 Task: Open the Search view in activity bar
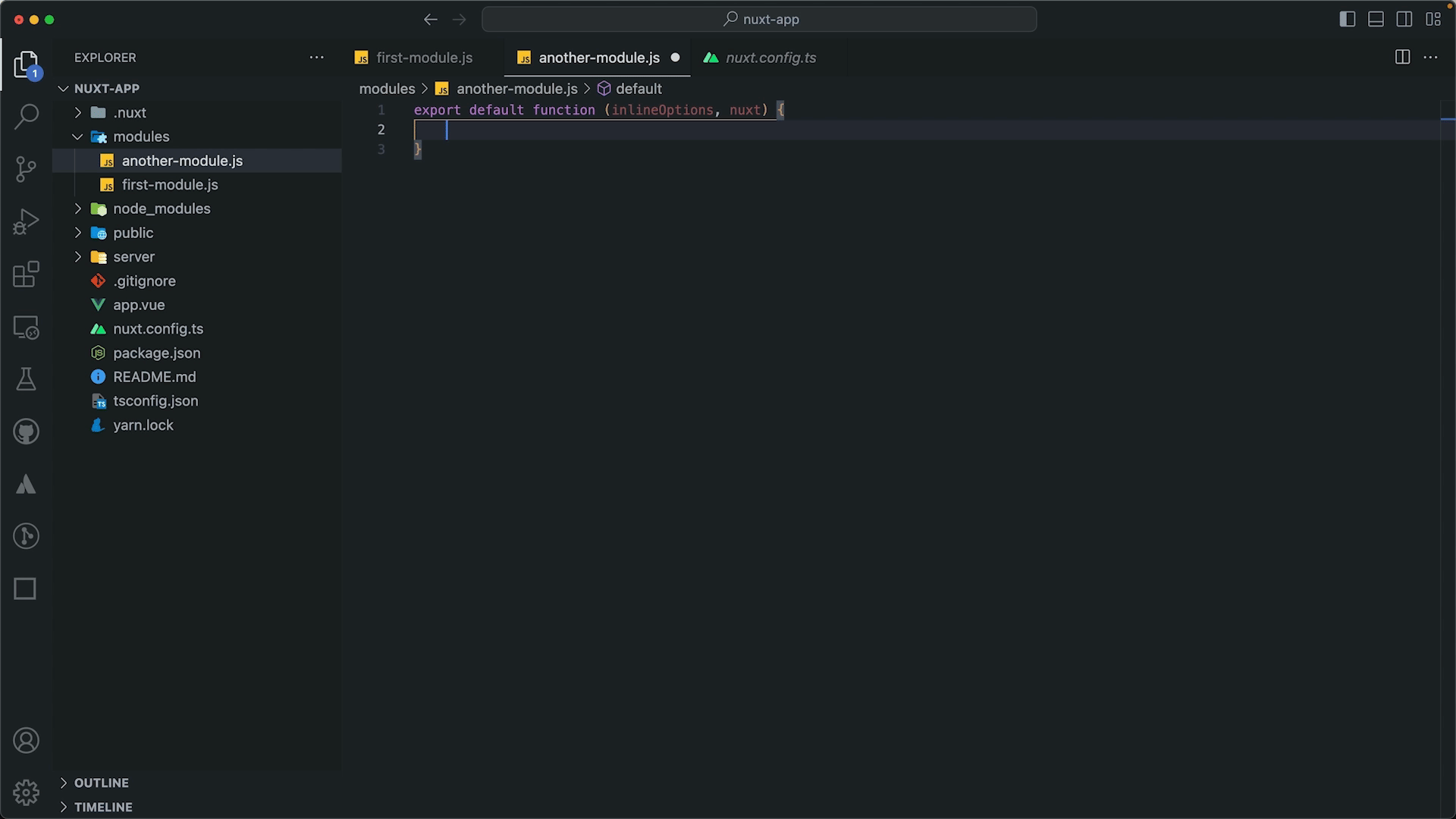(x=26, y=116)
